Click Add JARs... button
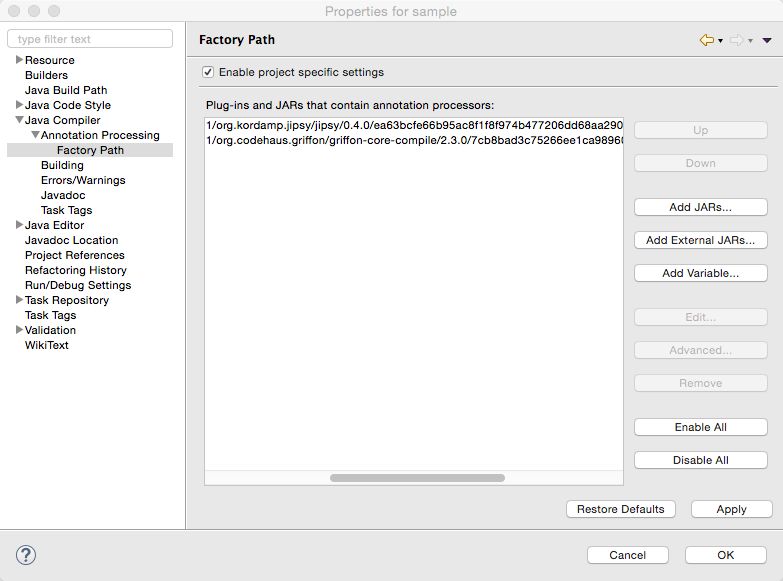The height and width of the screenshot is (581, 783). pos(701,207)
